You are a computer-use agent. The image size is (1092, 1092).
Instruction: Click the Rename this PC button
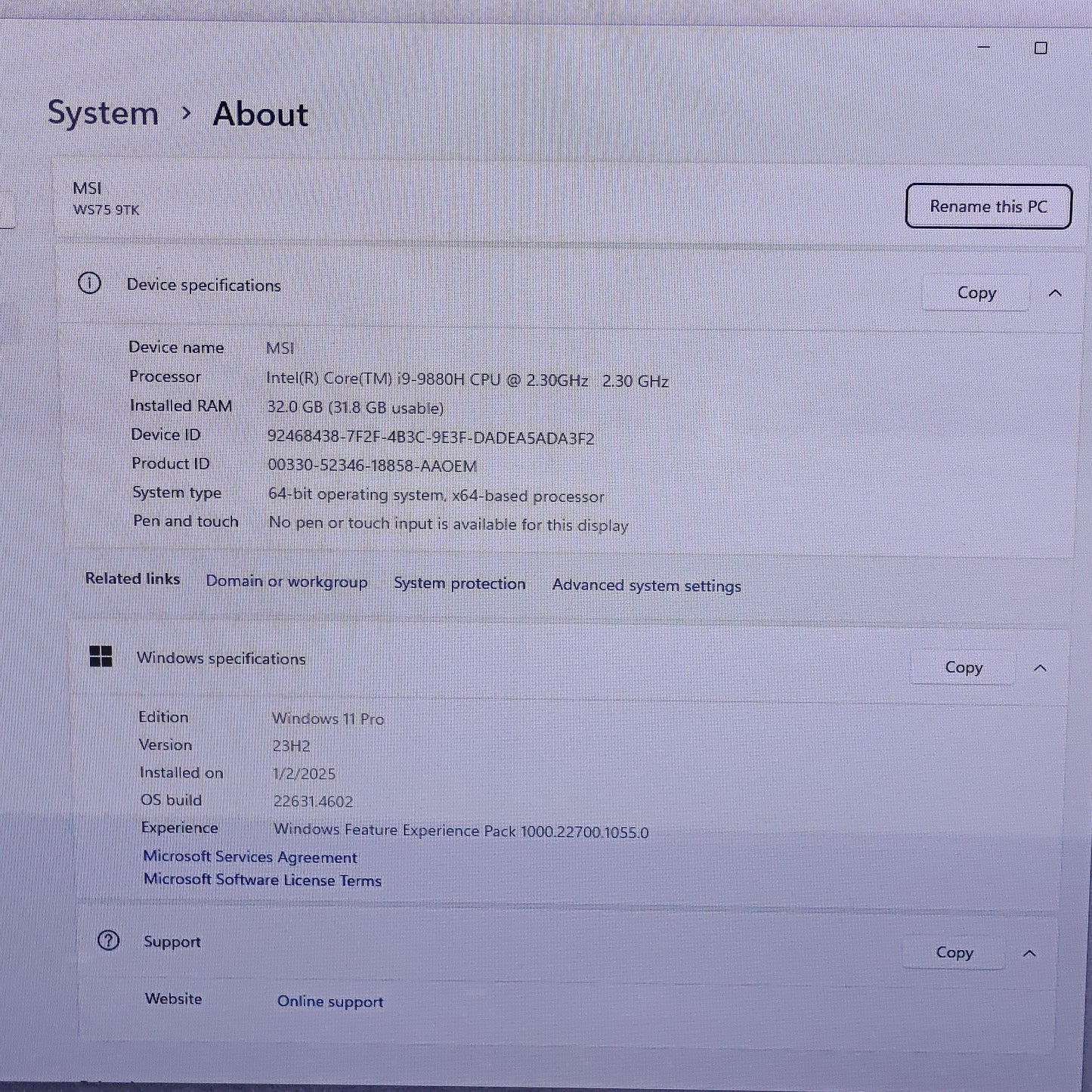coord(988,206)
